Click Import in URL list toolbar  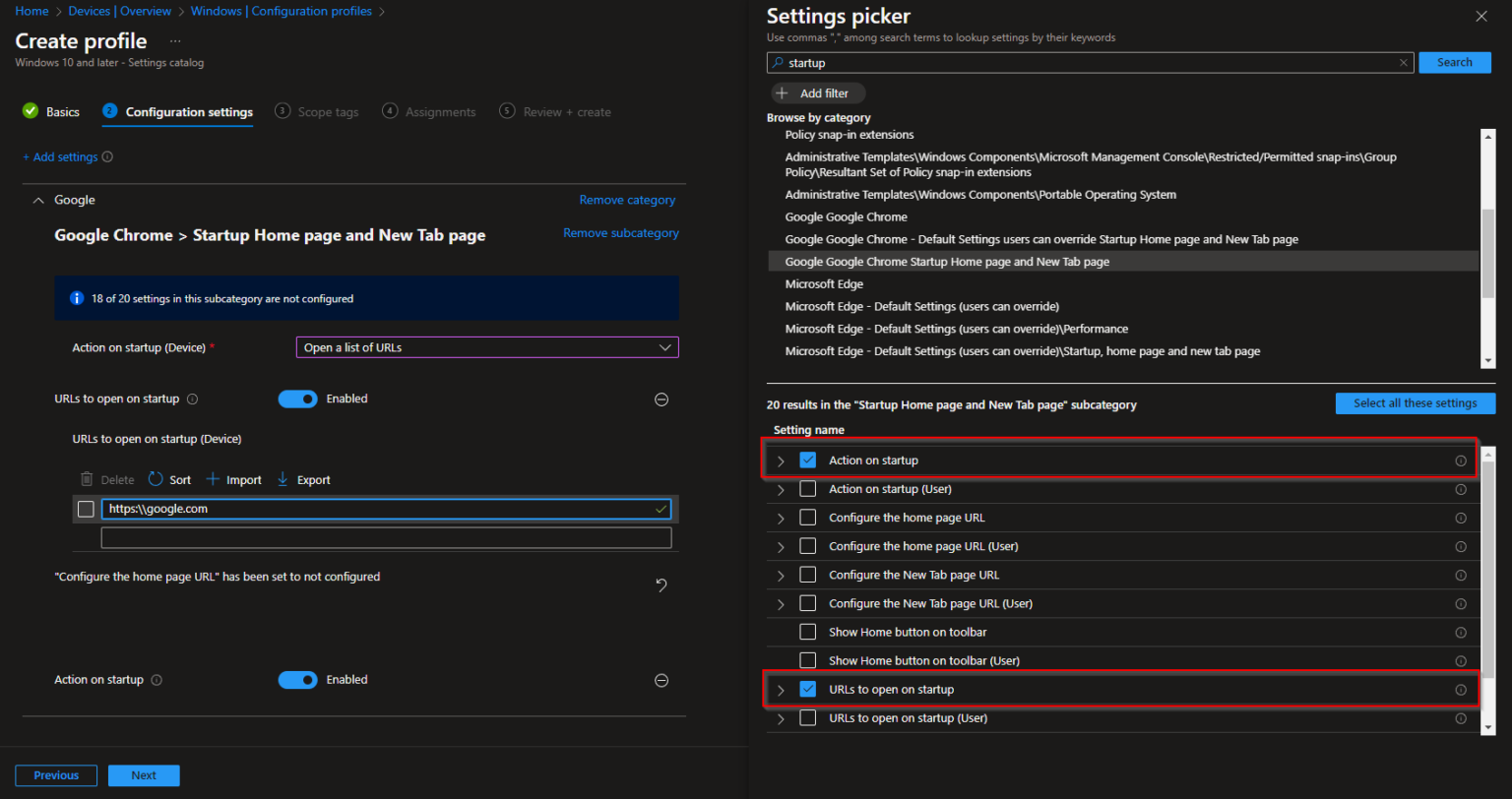[234, 480]
